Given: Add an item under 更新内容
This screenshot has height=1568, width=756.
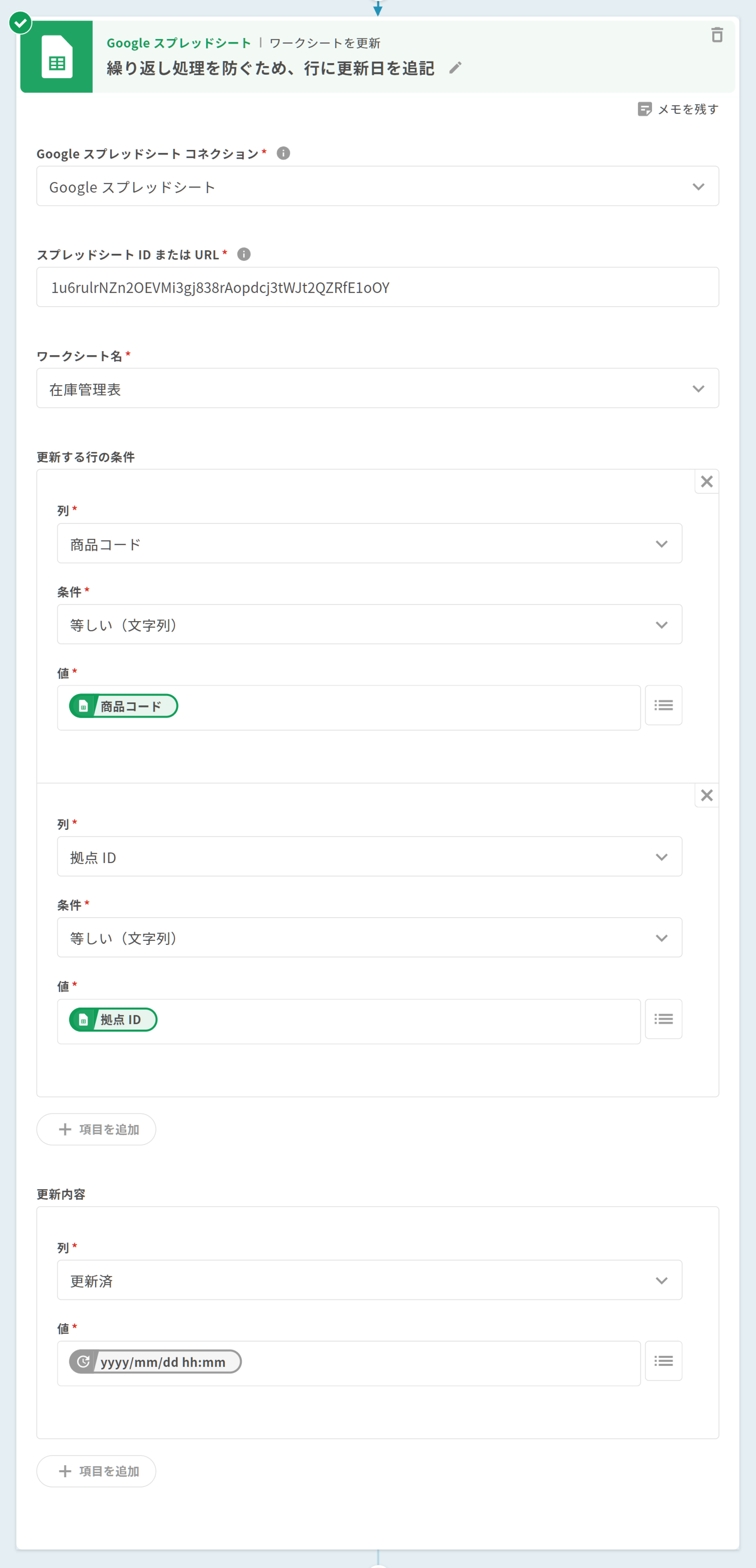Looking at the screenshot, I should tap(96, 1471).
